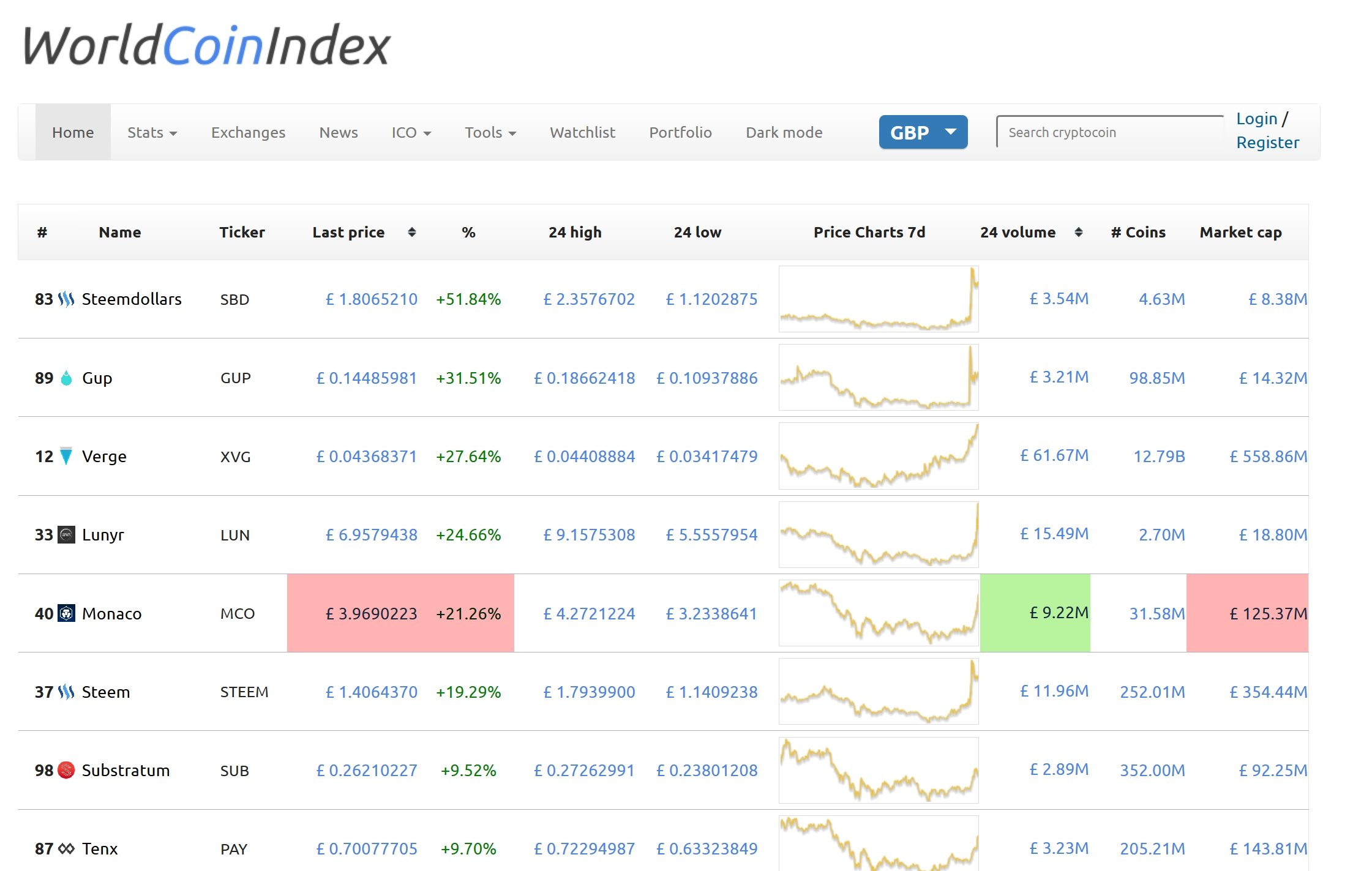Open Steemdollars 7d price chart
This screenshot has height=871, width=1372.
(879, 299)
